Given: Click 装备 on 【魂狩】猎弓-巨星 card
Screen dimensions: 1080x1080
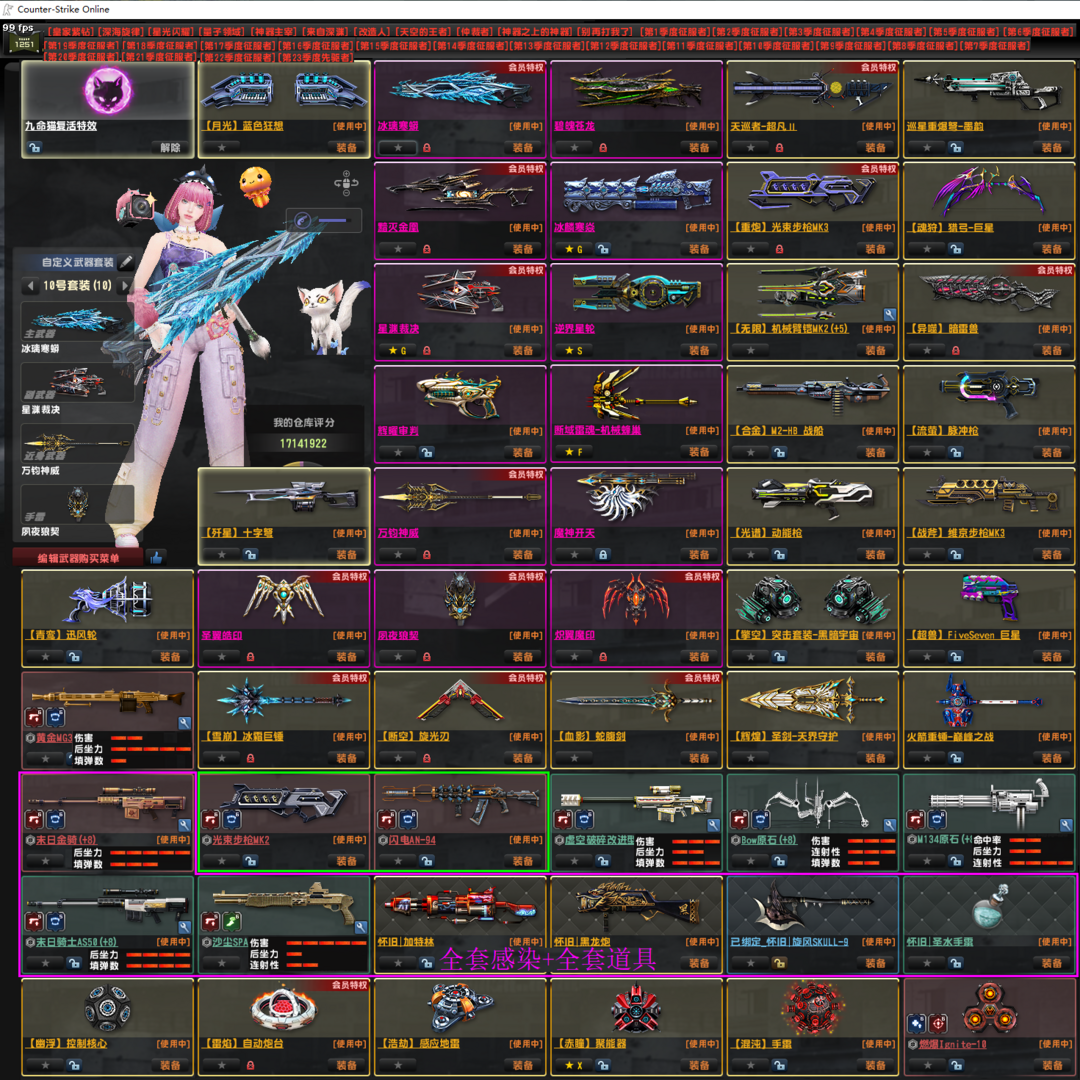Looking at the screenshot, I should (x=1052, y=249).
